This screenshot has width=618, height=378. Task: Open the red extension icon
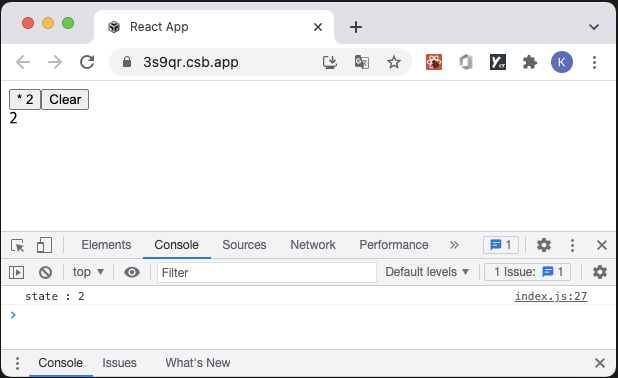click(434, 62)
